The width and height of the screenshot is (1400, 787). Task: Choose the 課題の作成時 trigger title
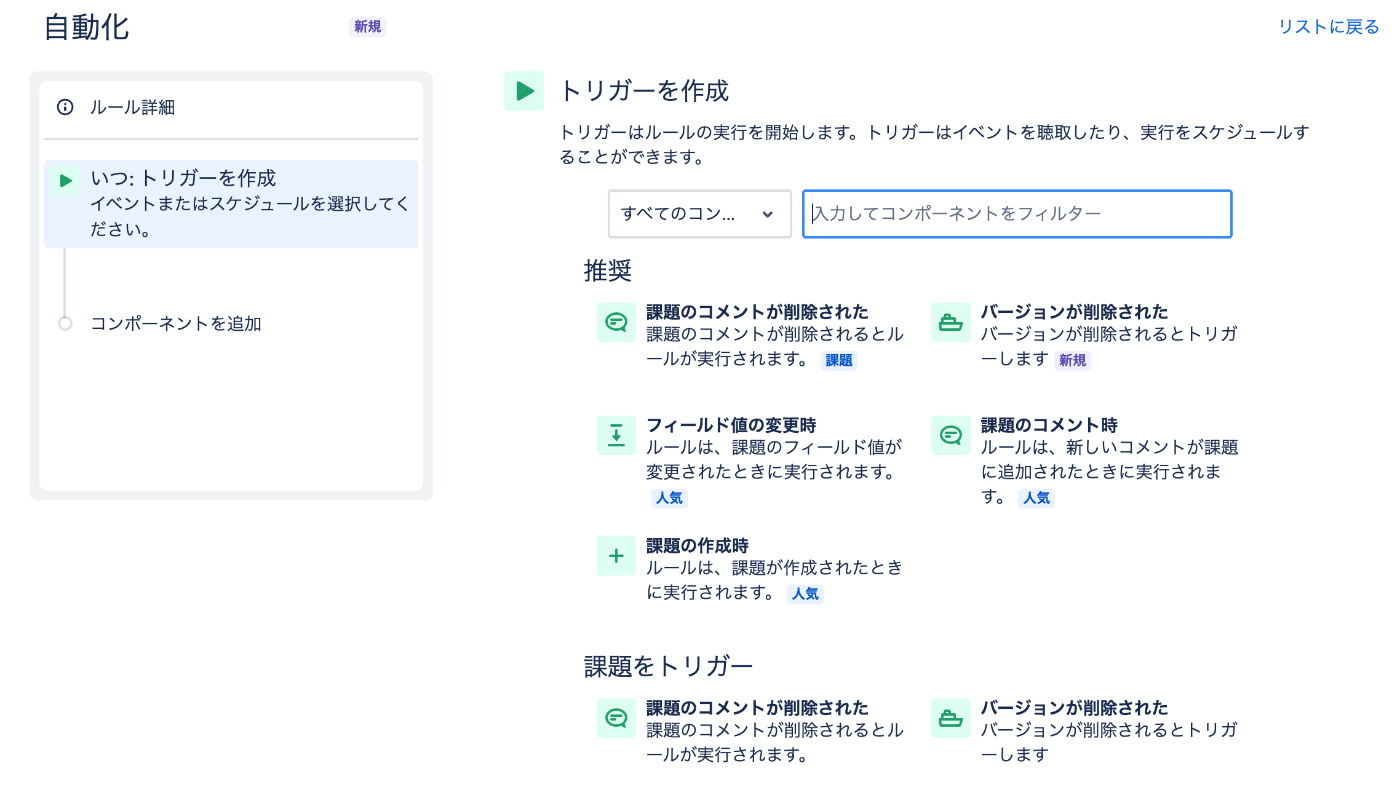pos(697,546)
